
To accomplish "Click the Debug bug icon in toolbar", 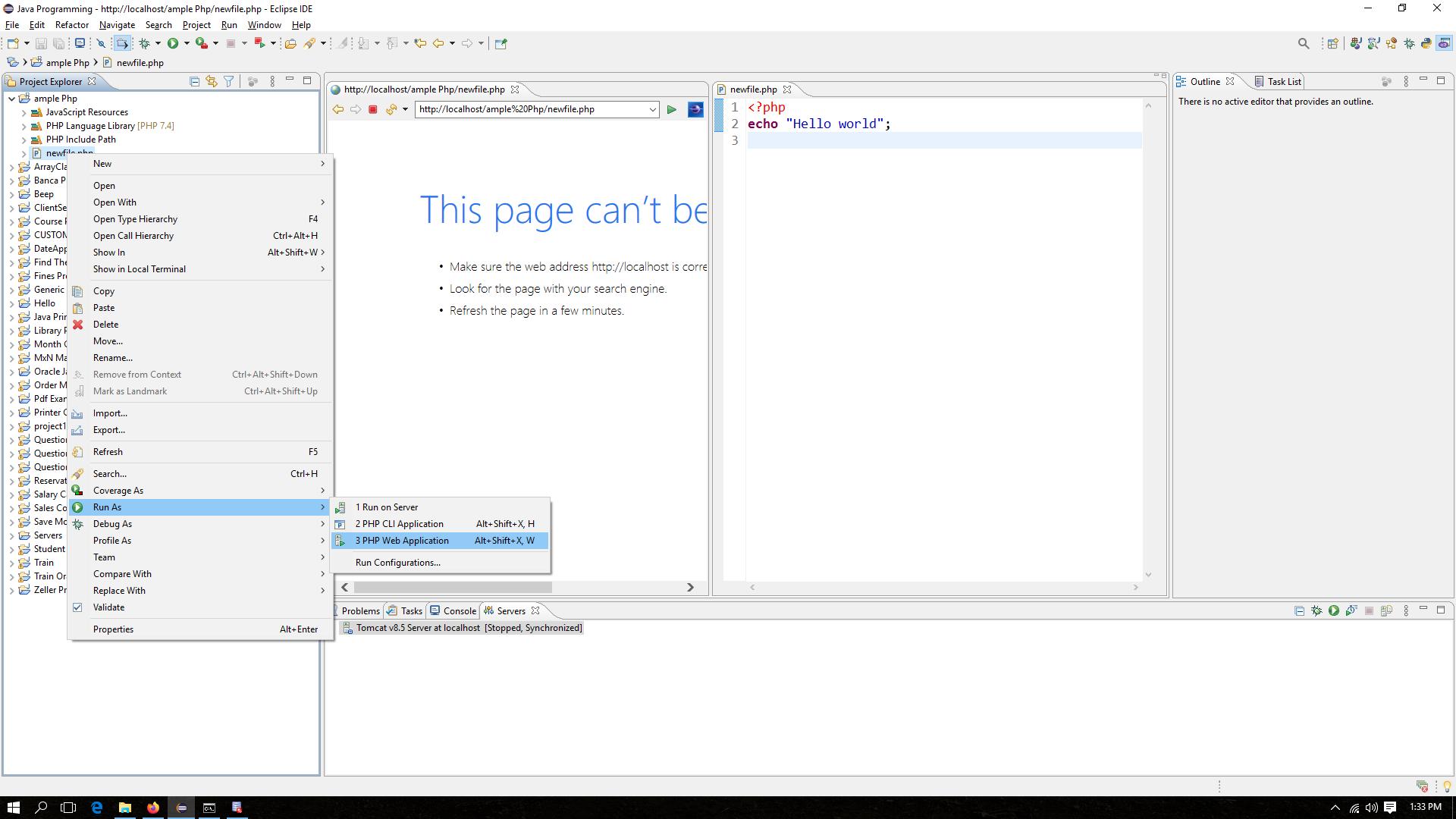I will click(x=144, y=43).
